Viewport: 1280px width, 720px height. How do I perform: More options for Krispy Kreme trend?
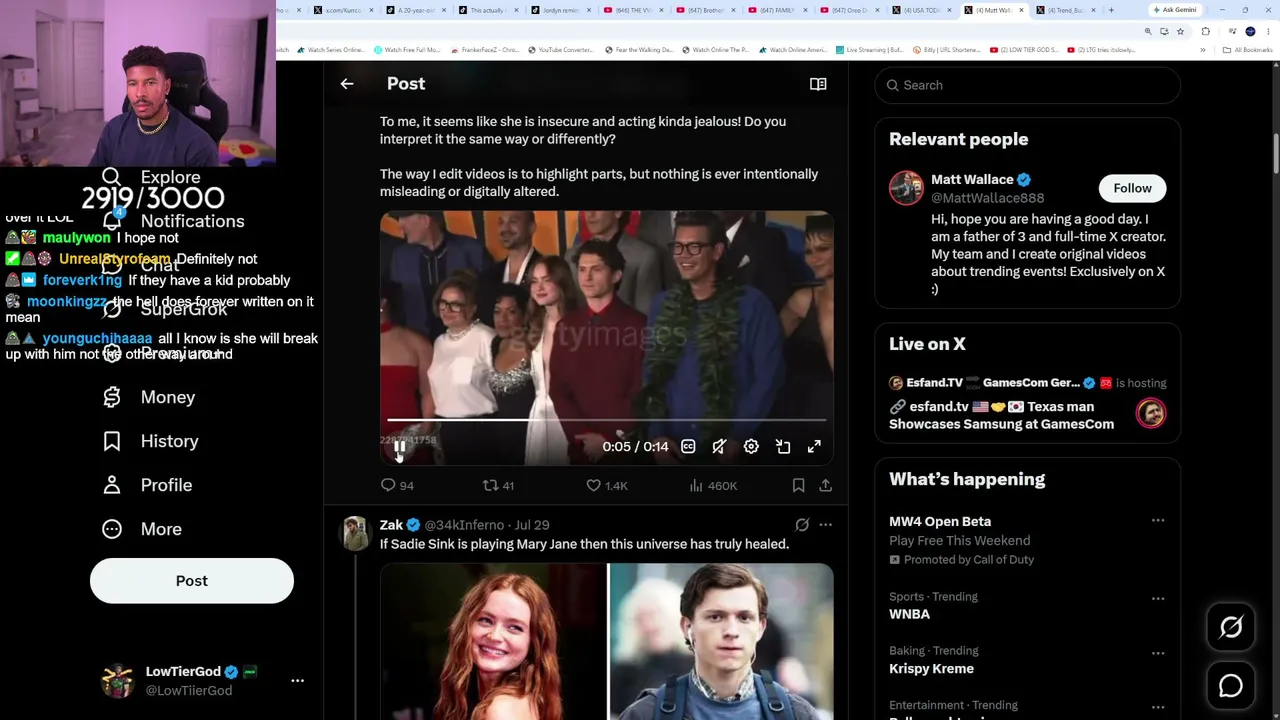(1158, 653)
